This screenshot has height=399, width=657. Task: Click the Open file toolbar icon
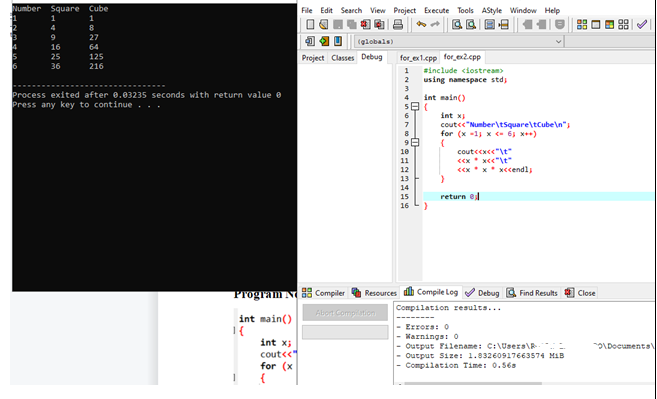click(323, 24)
